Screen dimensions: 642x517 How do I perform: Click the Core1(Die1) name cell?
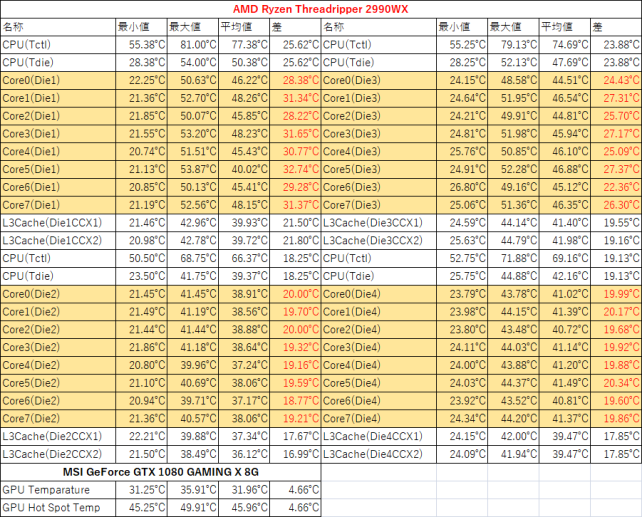(x=58, y=98)
